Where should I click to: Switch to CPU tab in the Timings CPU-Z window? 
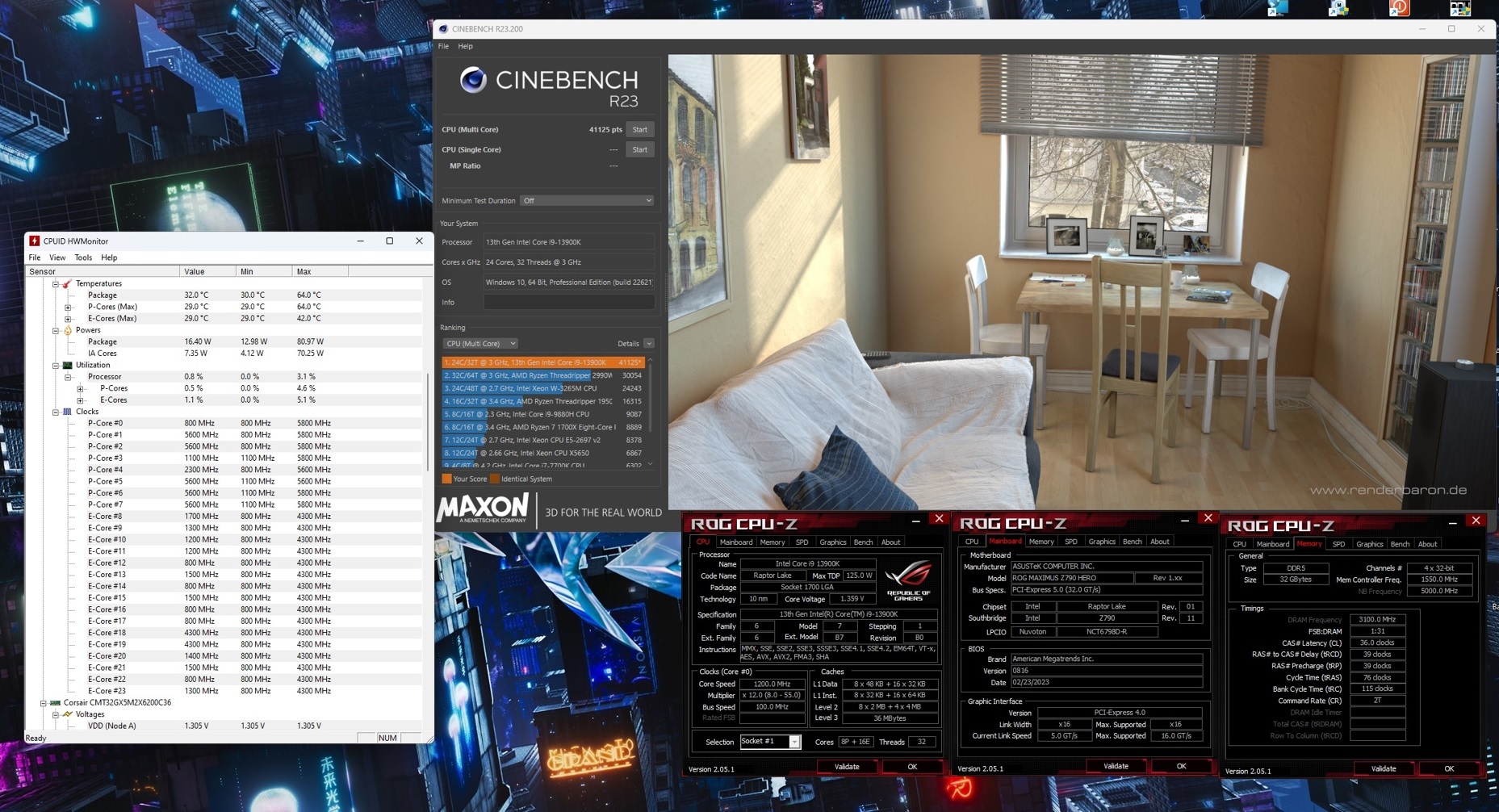pyautogui.click(x=1239, y=544)
